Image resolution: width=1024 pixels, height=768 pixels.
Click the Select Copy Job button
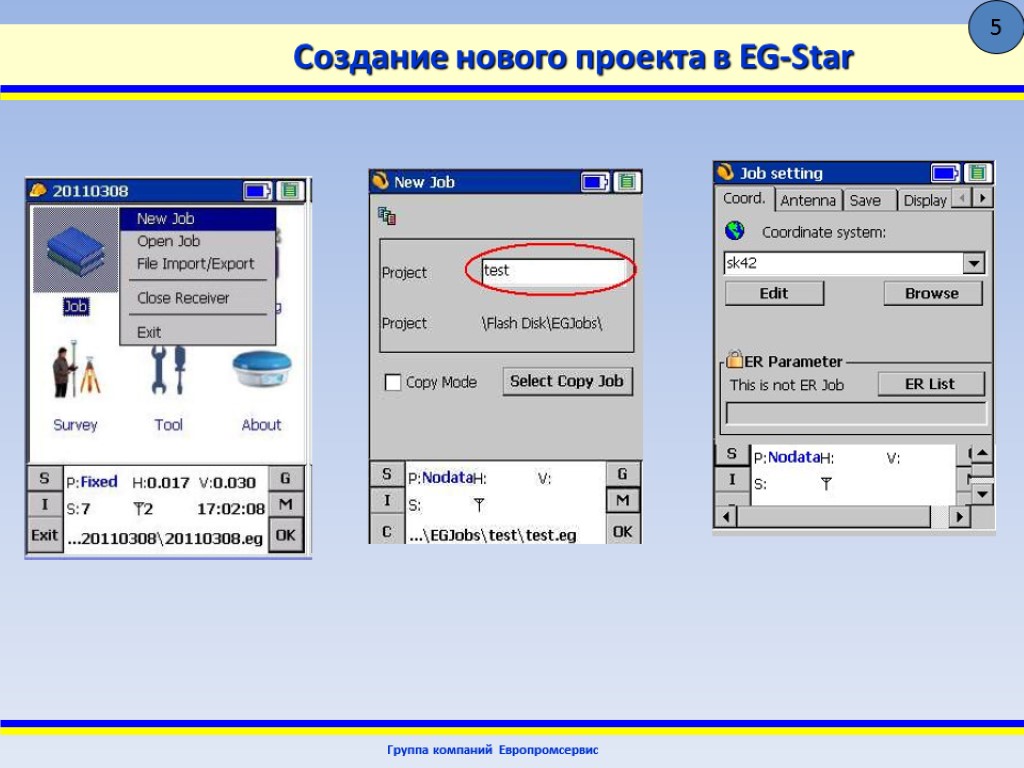tap(567, 381)
